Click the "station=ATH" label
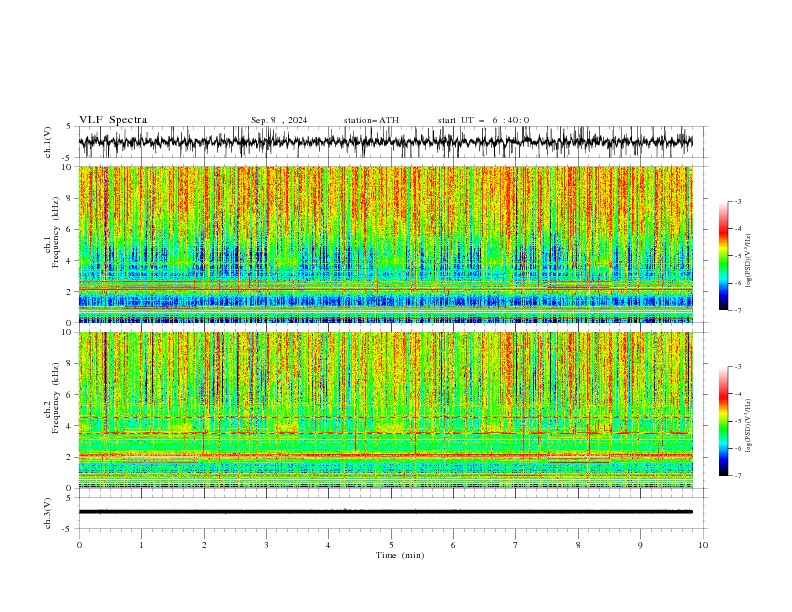The height and width of the screenshot is (612, 792). point(371,120)
